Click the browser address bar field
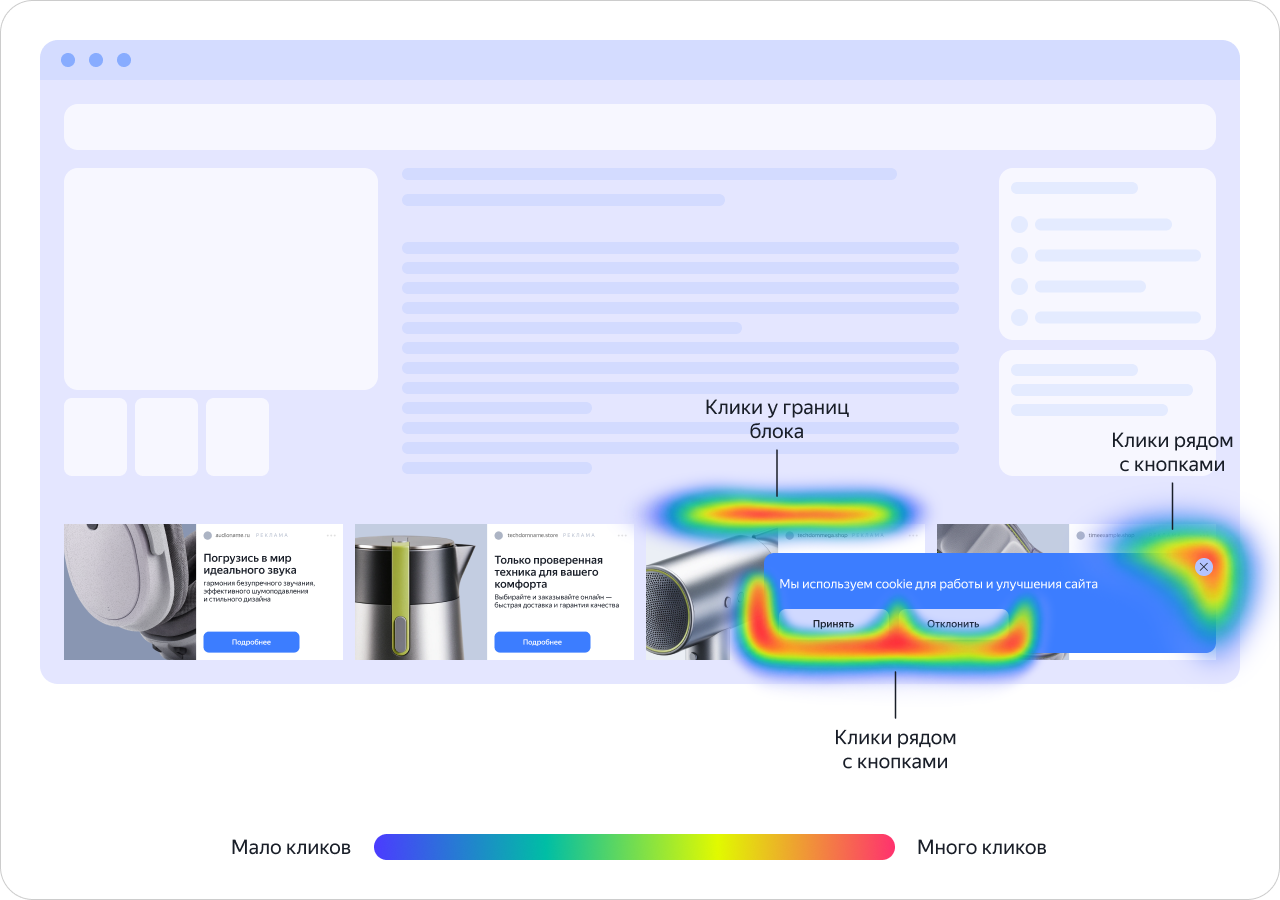 (640, 127)
